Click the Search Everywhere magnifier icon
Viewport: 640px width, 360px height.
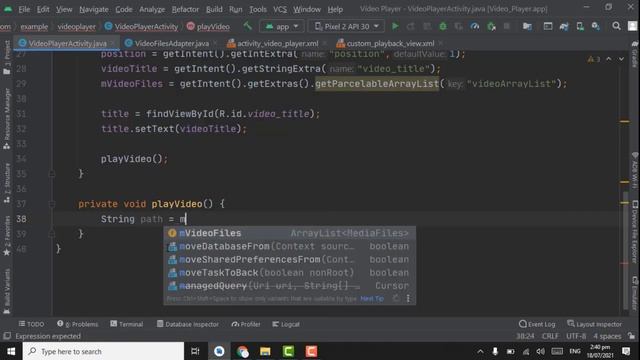pos(616,27)
